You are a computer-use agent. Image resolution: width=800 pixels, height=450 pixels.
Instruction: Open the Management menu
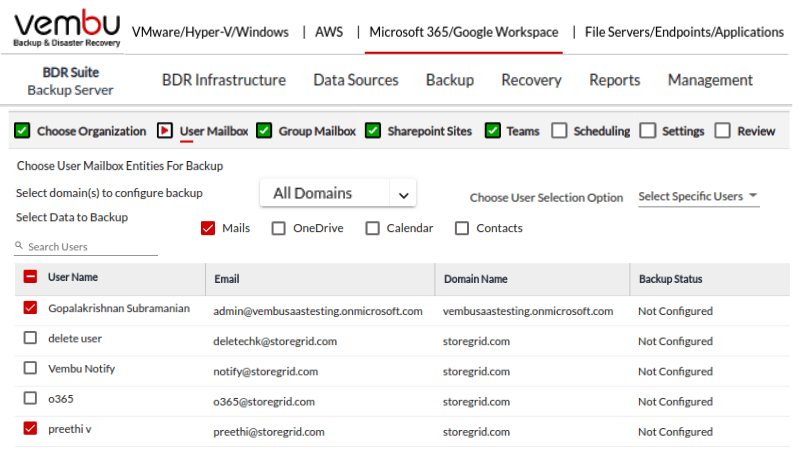coord(710,80)
